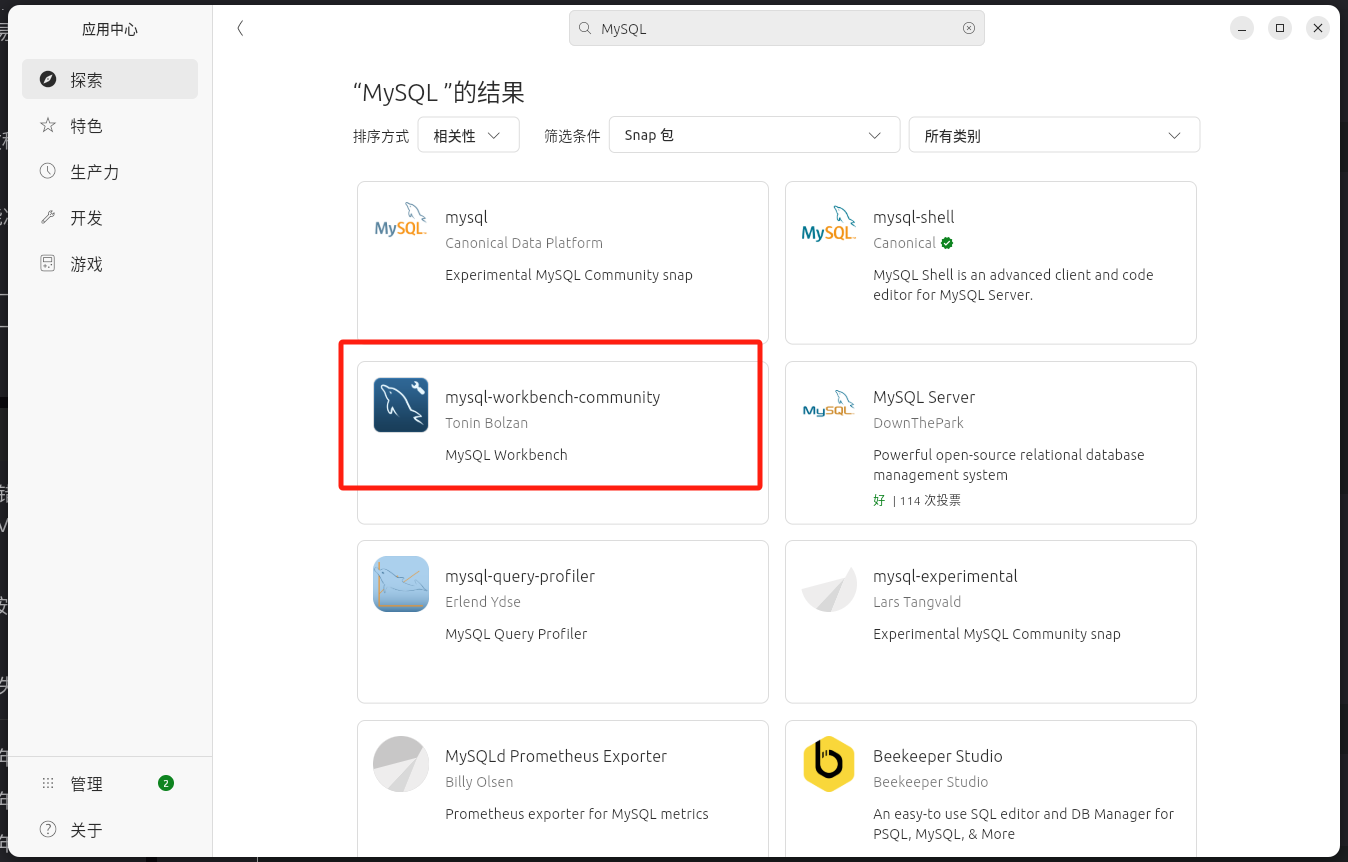
Task: Click the green 好 rating label
Action: click(x=879, y=500)
